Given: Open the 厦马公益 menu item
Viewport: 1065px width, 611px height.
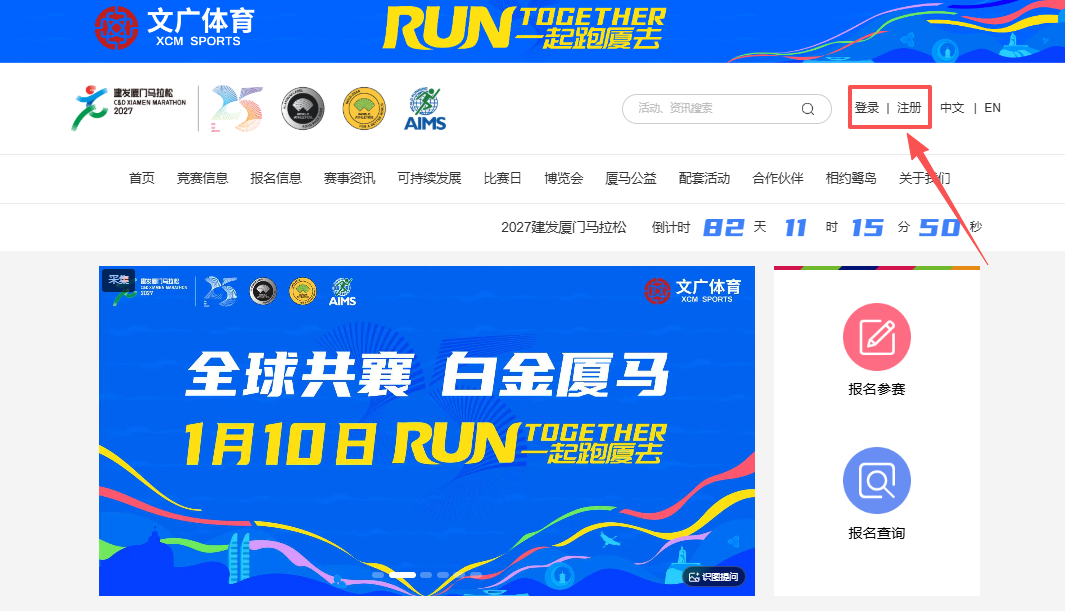Looking at the screenshot, I should coord(631,178).
